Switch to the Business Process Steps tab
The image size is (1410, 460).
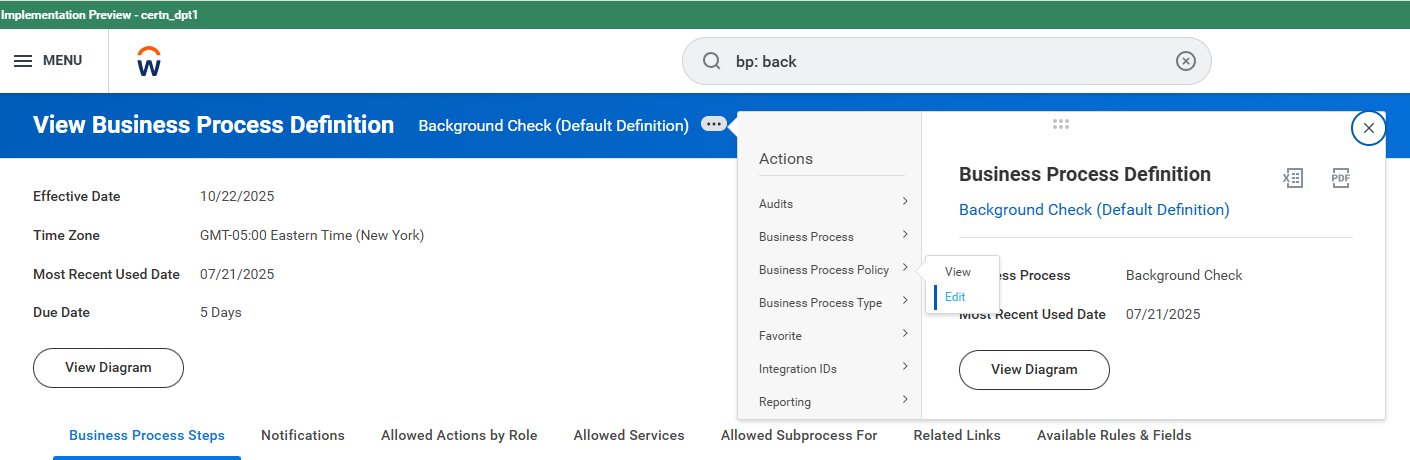(x=147, y=436)
